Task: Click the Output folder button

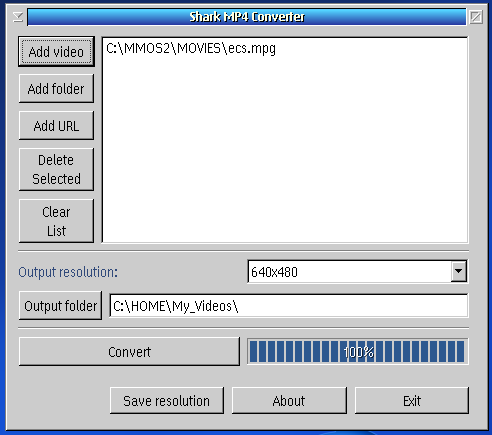Action: (60, 306)
